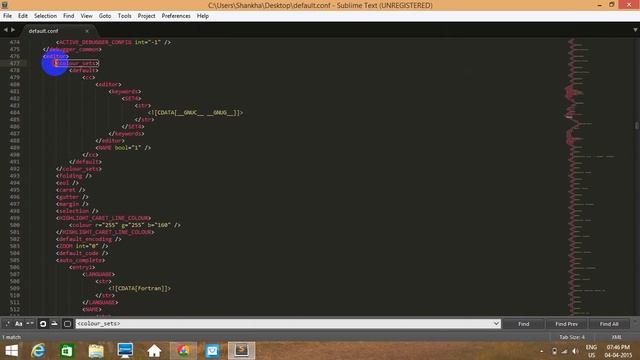Toggle 'in selection' search option

coord(54,324)
